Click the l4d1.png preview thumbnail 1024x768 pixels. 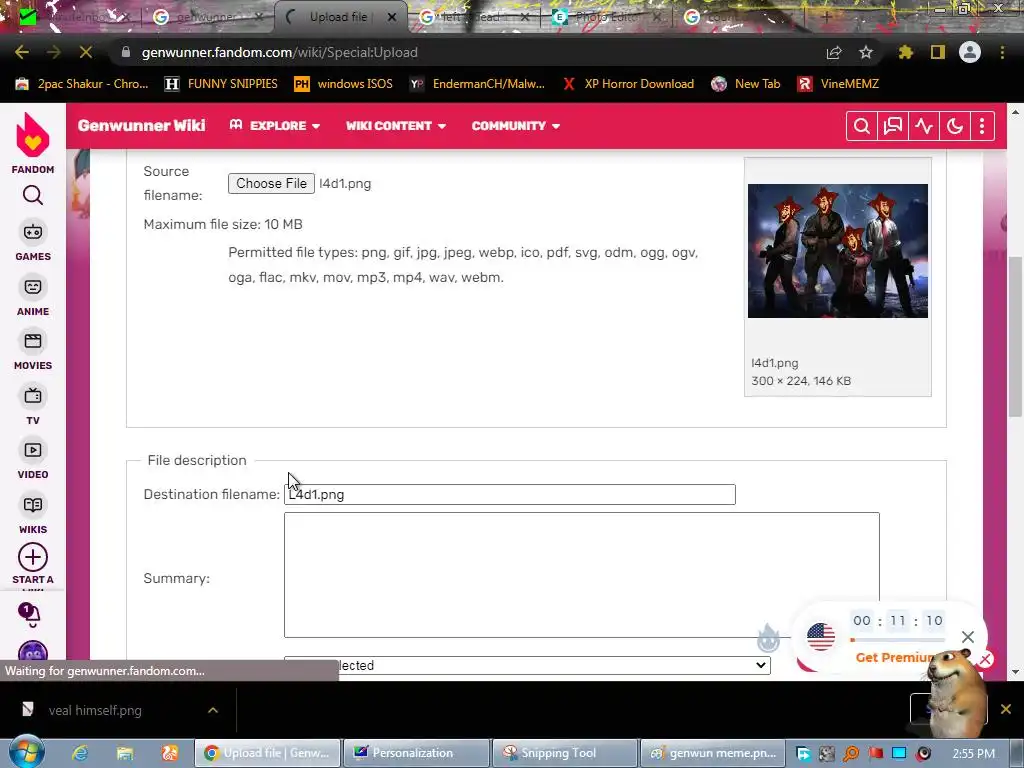point(837,251)
